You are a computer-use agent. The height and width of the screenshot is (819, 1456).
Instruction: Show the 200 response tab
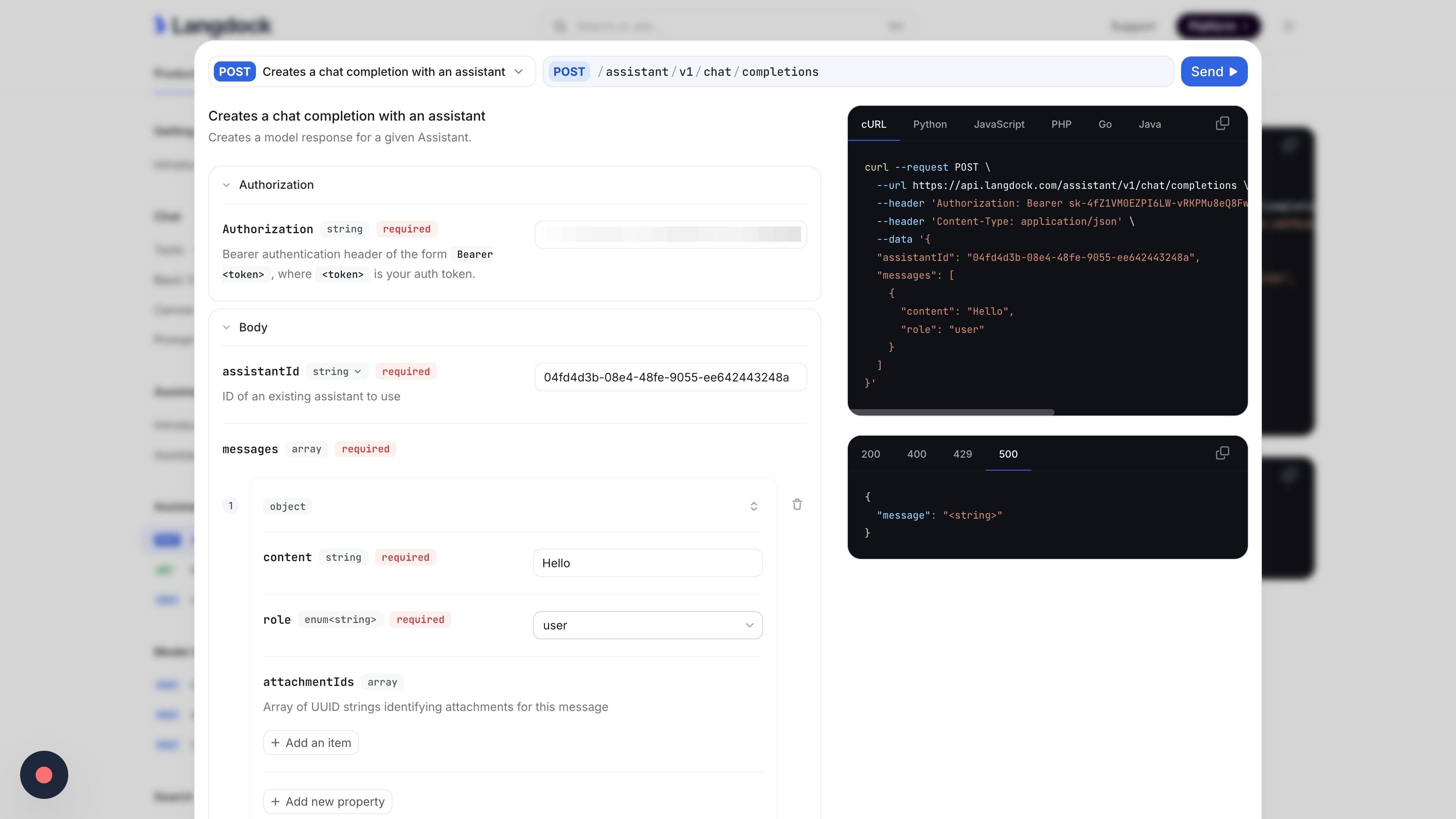tap(871, 454)
